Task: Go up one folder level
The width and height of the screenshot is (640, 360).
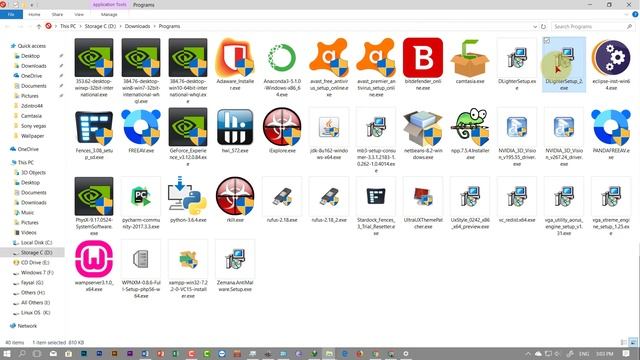Action: click(39, 26)
